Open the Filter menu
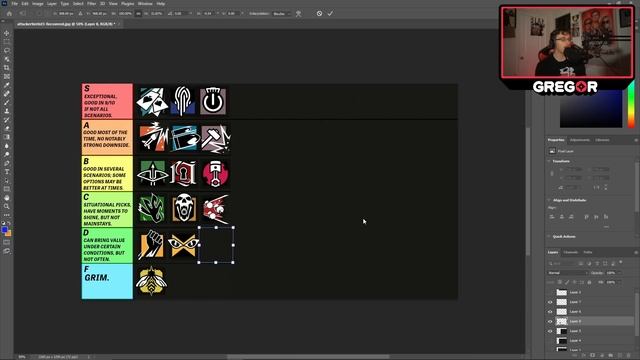This screenshot has width=640, height=360. pos(91,4)
